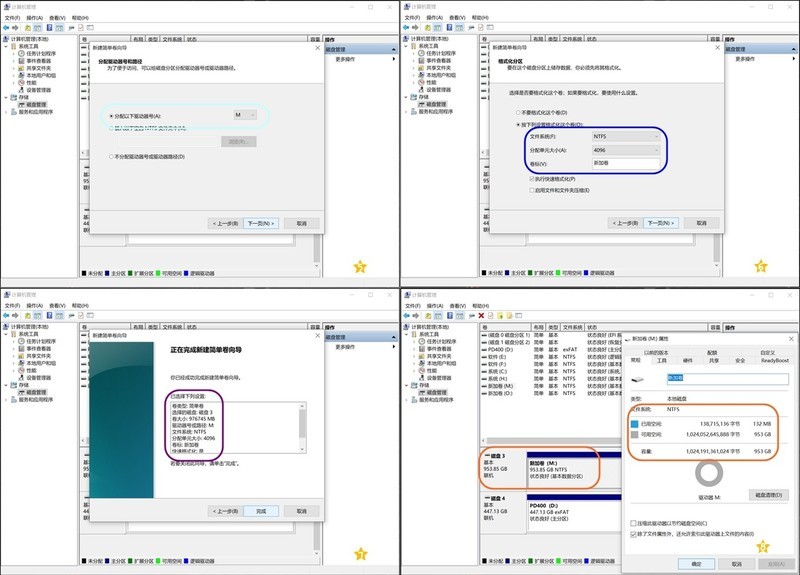
Task: Select the 按下列设置格式化这个卷 radio option
Action: coord(518,124)
